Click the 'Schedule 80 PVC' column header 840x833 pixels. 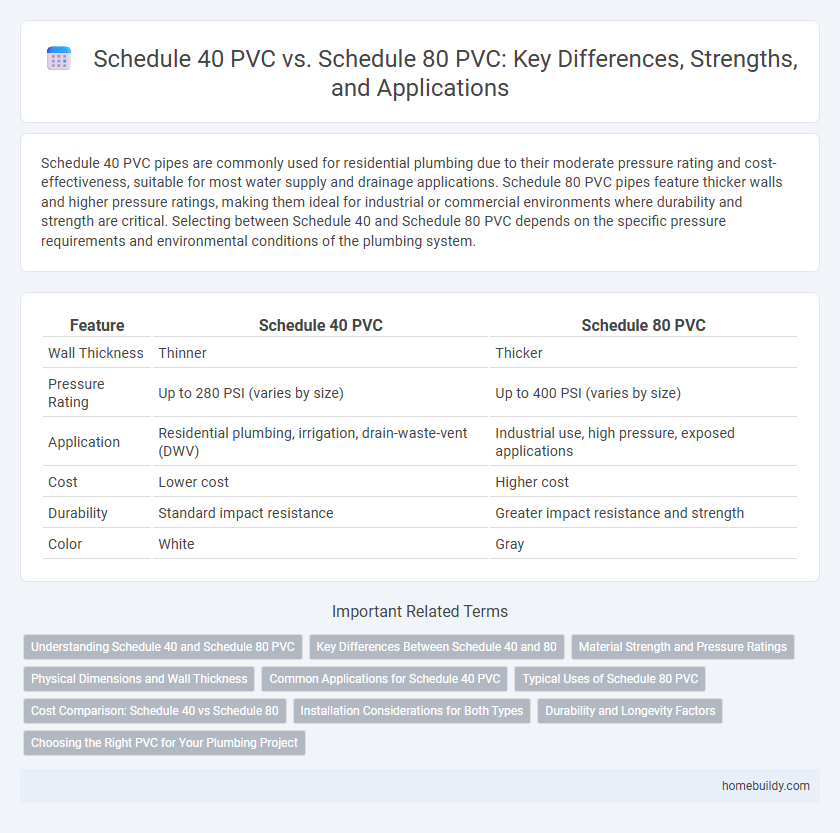[644, 325]
